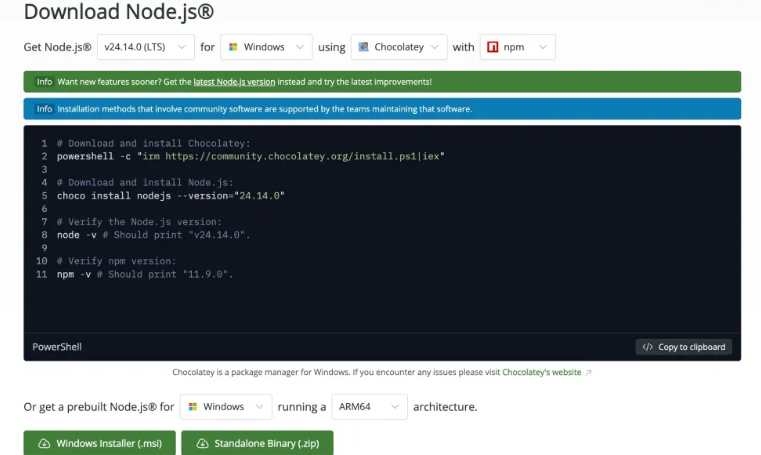Viewport: 761px width, 455px height.
Task: Click the '# Verify the Node.js version:' comment
Action: (x=139, y=222)
